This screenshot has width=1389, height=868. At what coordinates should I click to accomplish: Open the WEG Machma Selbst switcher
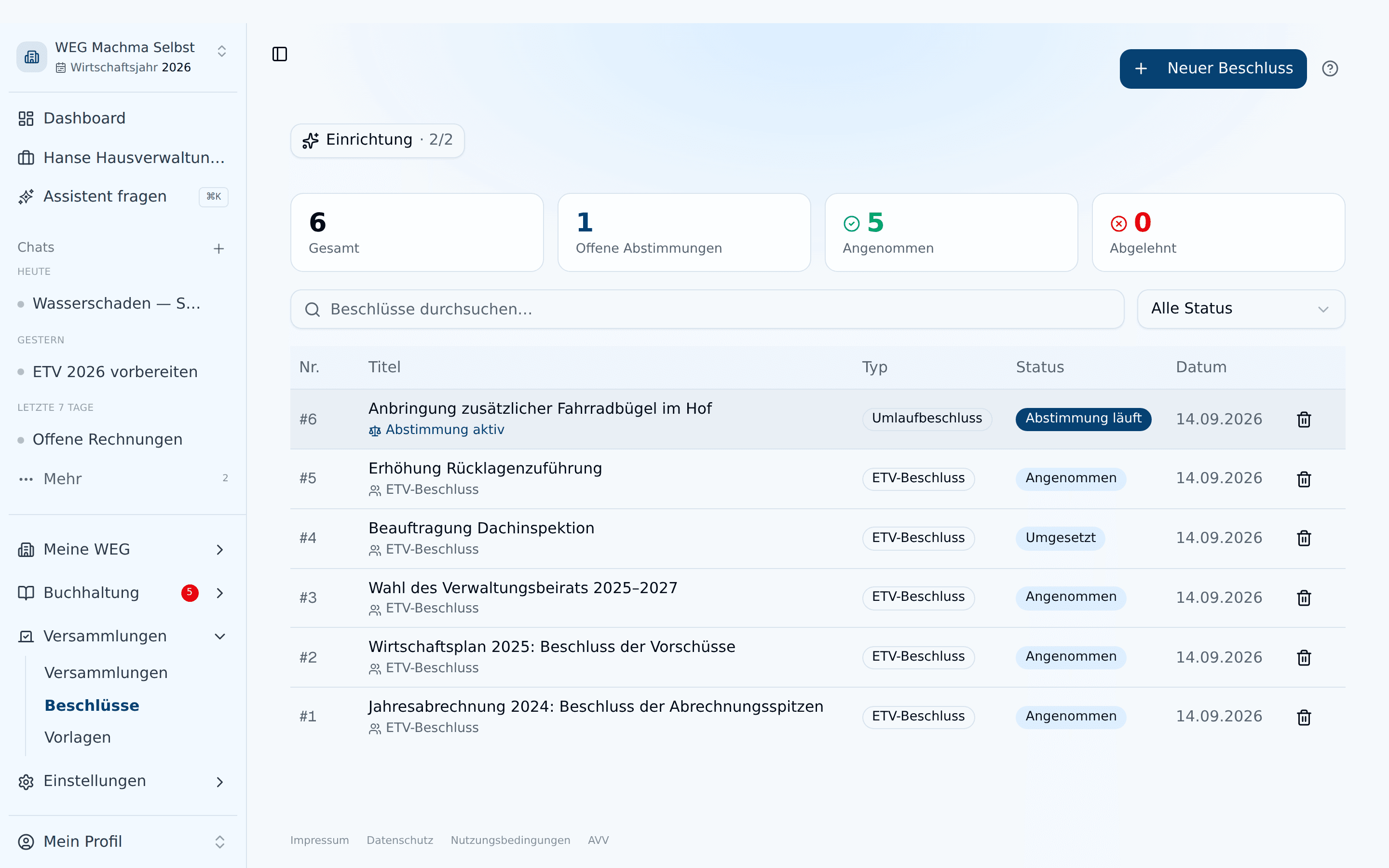coord(123,57)
